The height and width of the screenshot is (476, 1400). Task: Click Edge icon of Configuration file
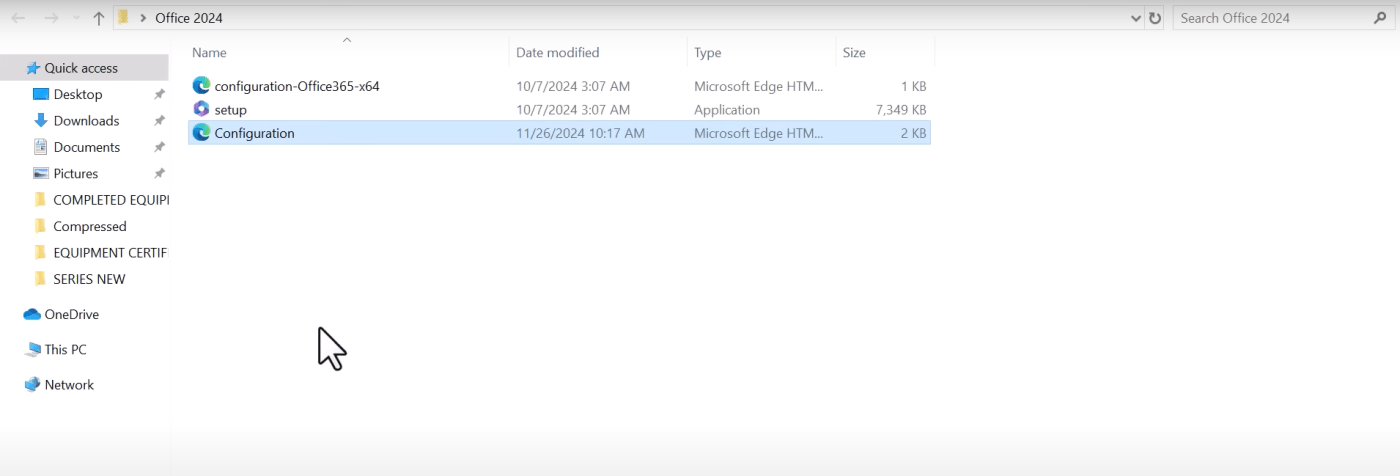click(x=201, y=132)
